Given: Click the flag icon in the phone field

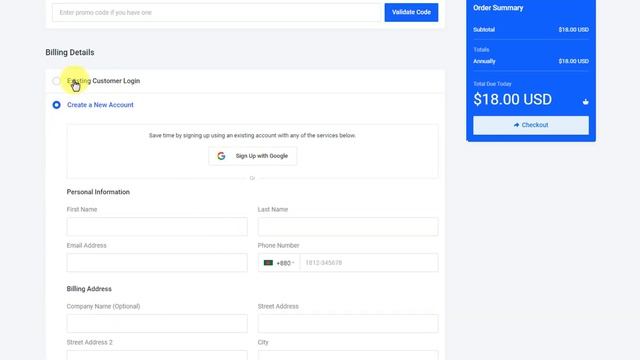Looking at the screenshot, I should pos(268,262).
